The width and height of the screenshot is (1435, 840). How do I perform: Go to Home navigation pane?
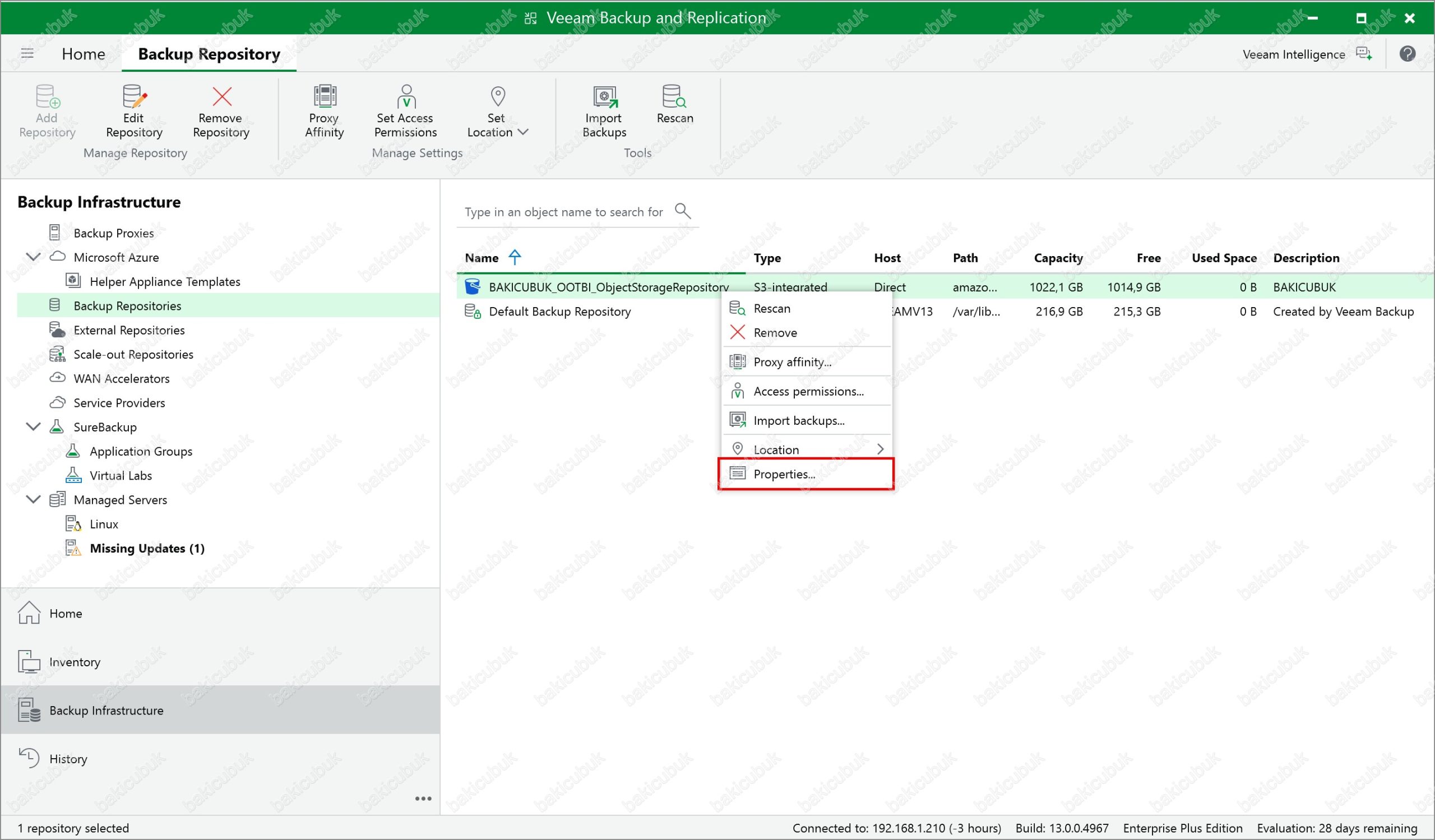click(x=220, y=614)
